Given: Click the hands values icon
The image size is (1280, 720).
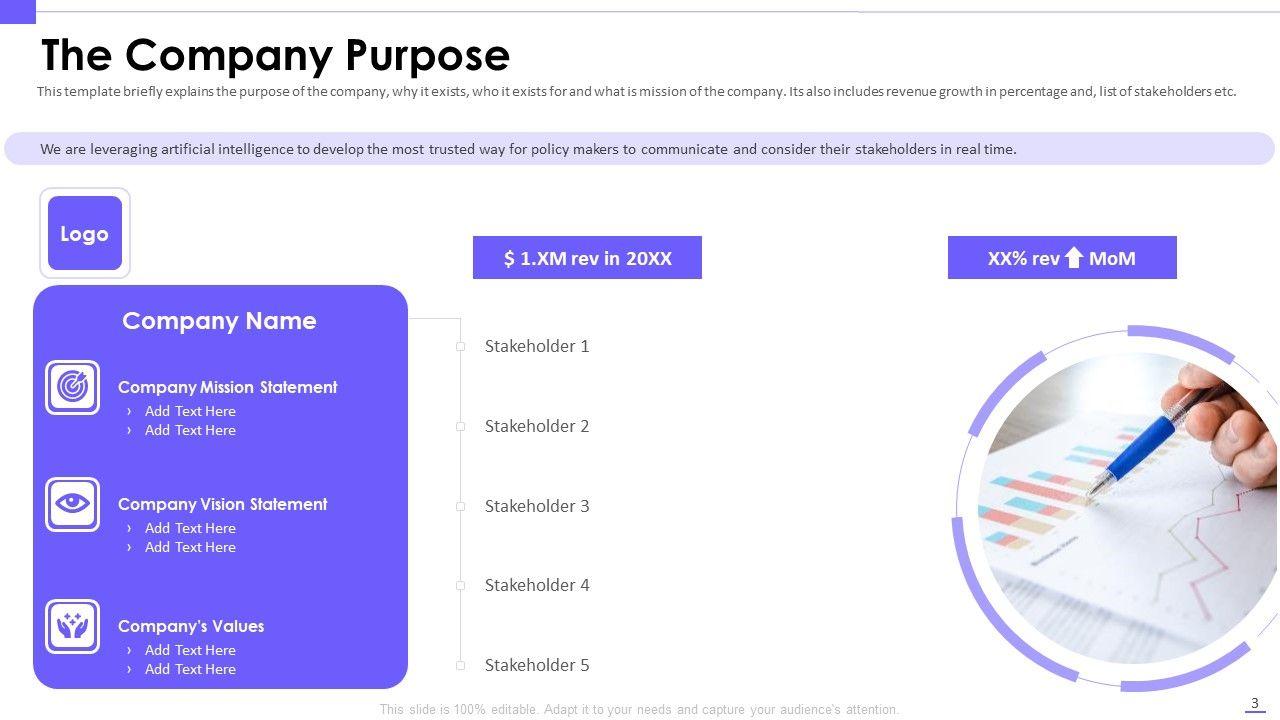Looking at the screenshot, I should pos(72,626).
